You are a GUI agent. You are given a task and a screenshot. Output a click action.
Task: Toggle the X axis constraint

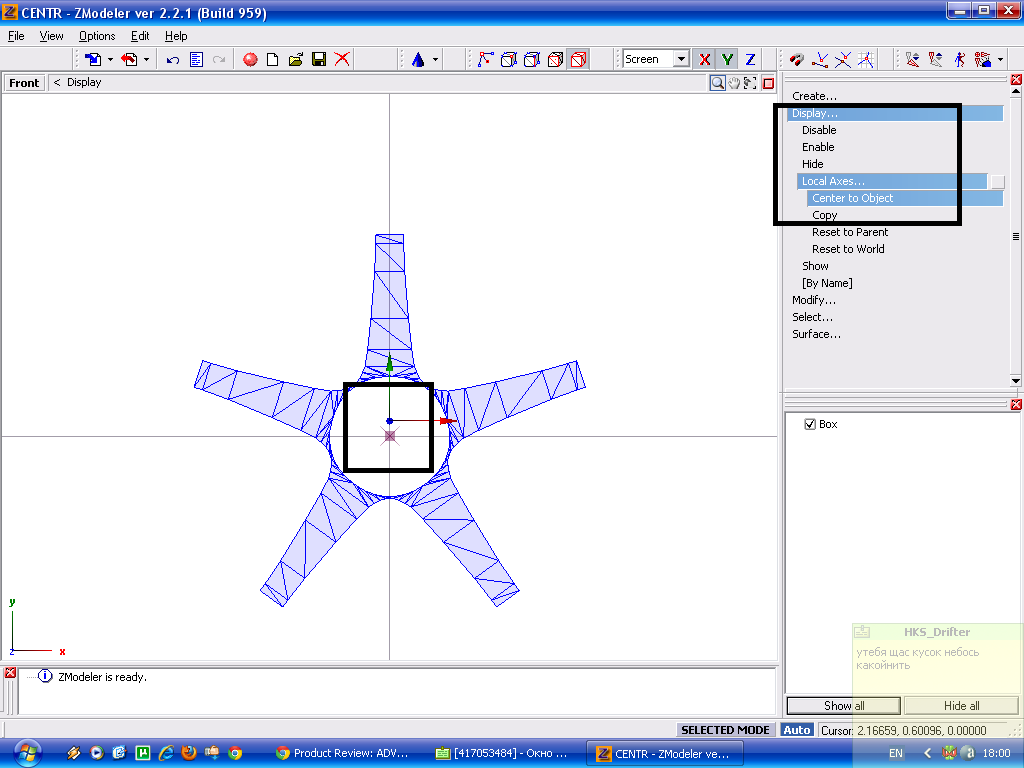coord(705,60)
